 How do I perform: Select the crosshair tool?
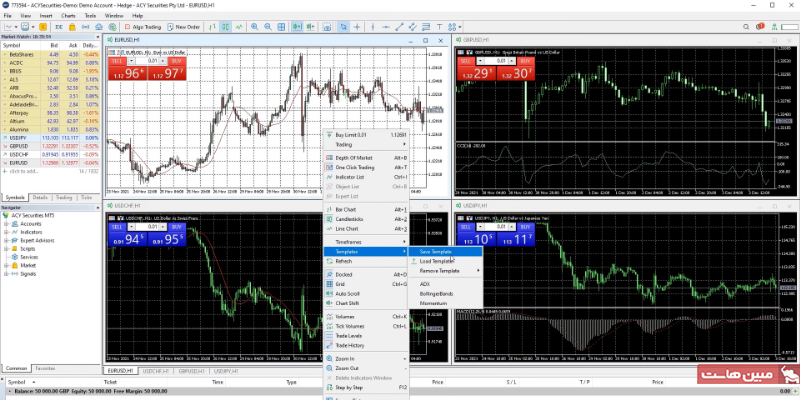tap(357, 27)
